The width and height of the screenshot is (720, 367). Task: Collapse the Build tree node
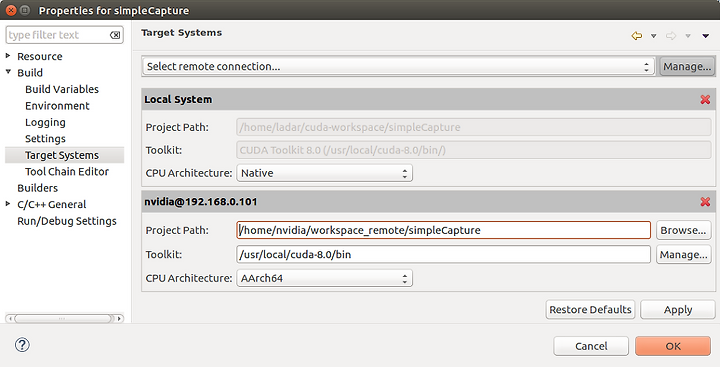click(x=8, y=72)
